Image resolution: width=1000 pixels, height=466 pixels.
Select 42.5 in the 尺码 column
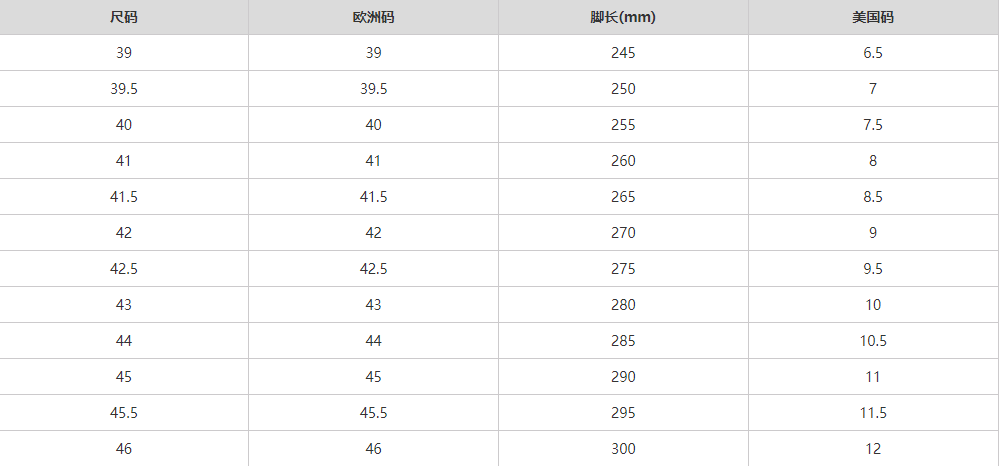pyautogui.click(x=124, y=269)
